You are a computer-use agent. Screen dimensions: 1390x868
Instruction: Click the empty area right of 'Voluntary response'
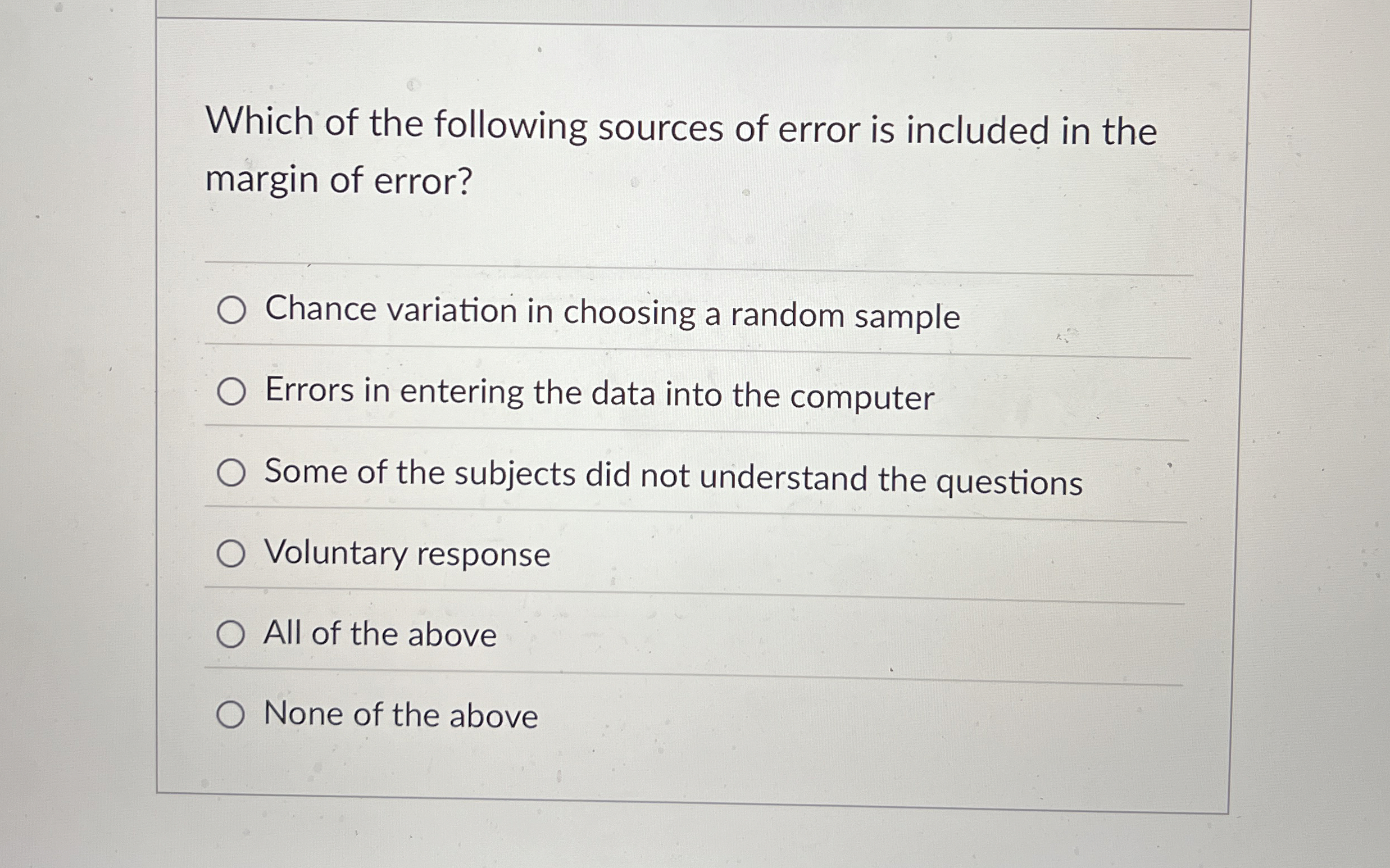[x=861, y=554]
